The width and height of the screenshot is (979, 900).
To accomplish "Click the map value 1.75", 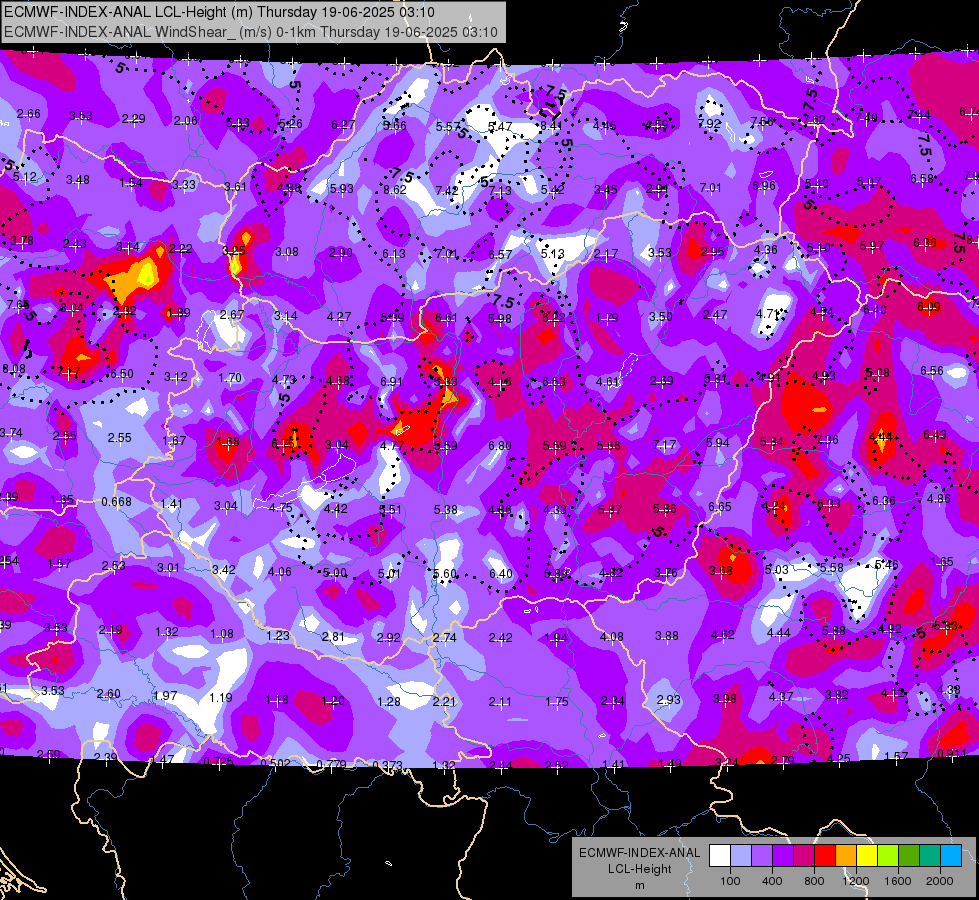I will 556,701.
